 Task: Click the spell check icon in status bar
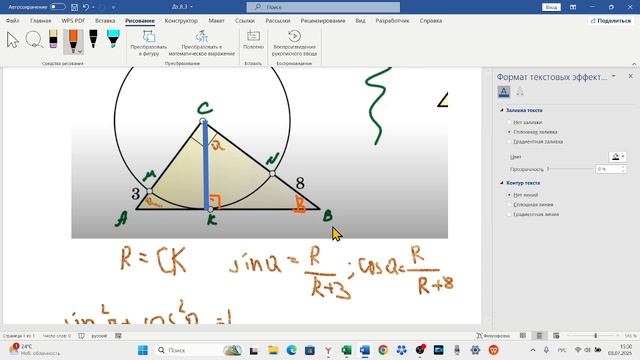click(x=82, y=336)
